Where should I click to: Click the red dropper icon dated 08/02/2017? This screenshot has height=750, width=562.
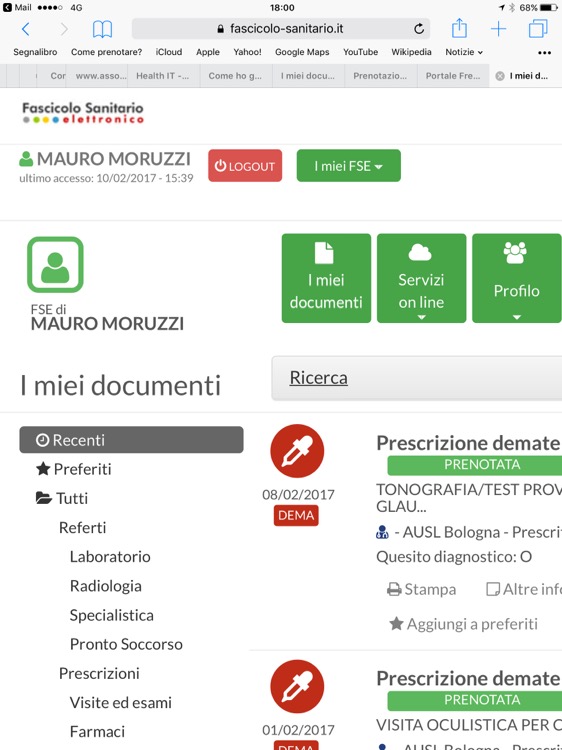pos(297,451)
